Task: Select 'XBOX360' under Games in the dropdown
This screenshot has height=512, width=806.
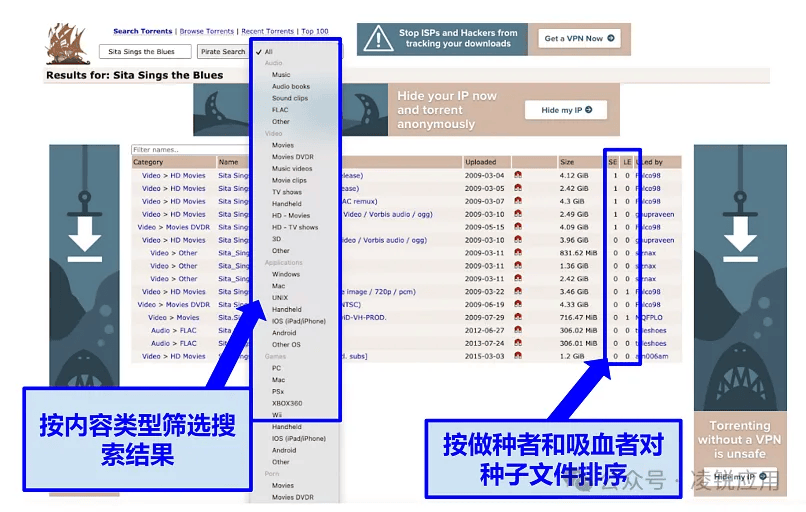Action: coord(286,403)
